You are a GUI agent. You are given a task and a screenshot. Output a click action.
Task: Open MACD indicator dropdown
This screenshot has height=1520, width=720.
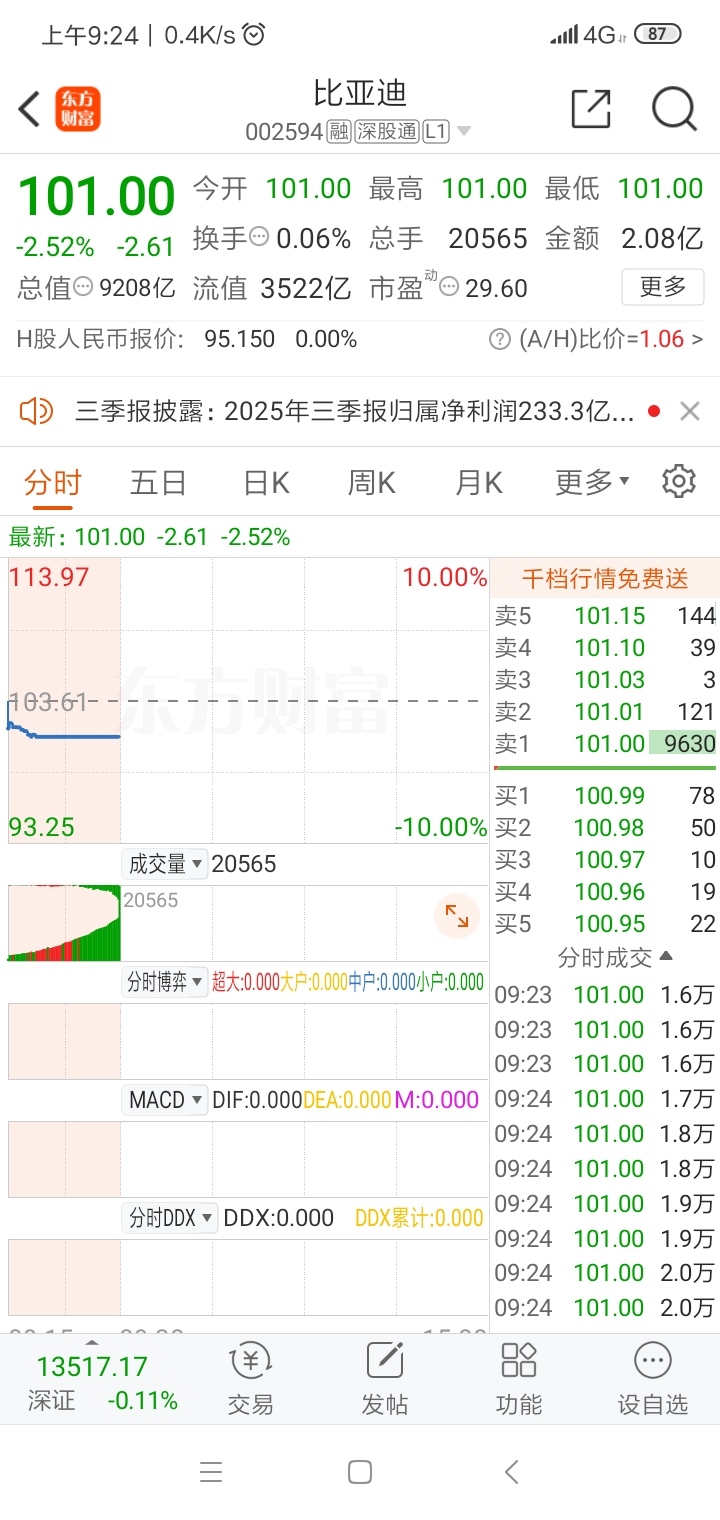(165, 1100)
